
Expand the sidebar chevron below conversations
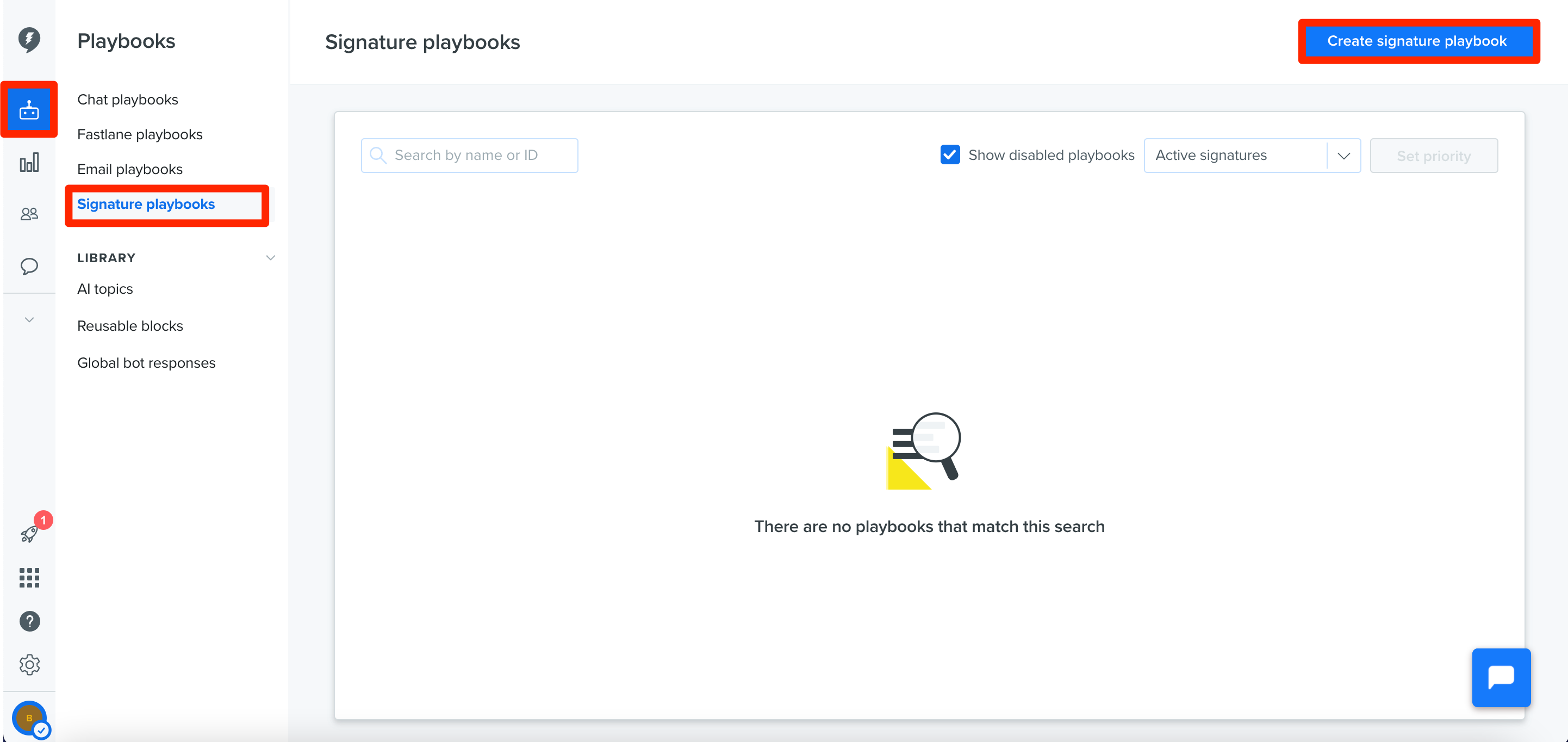(x=29, y=320)
